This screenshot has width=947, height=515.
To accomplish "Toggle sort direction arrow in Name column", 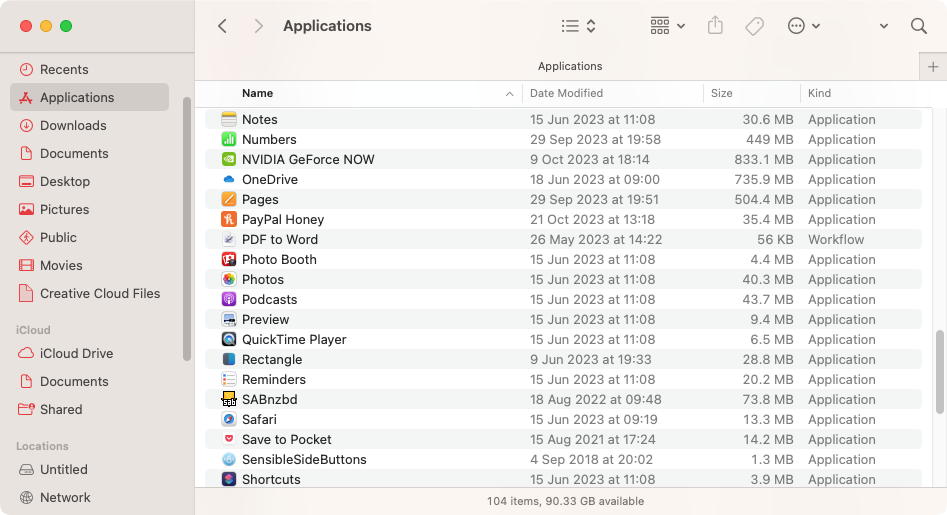I will 509,94.
